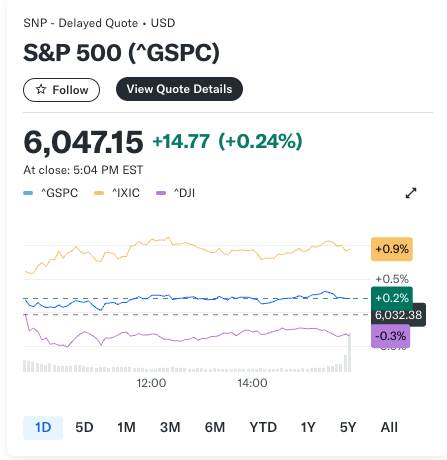Click the +0.9% Nasdaq change label
447x460 pixels.
coord(392,249)
